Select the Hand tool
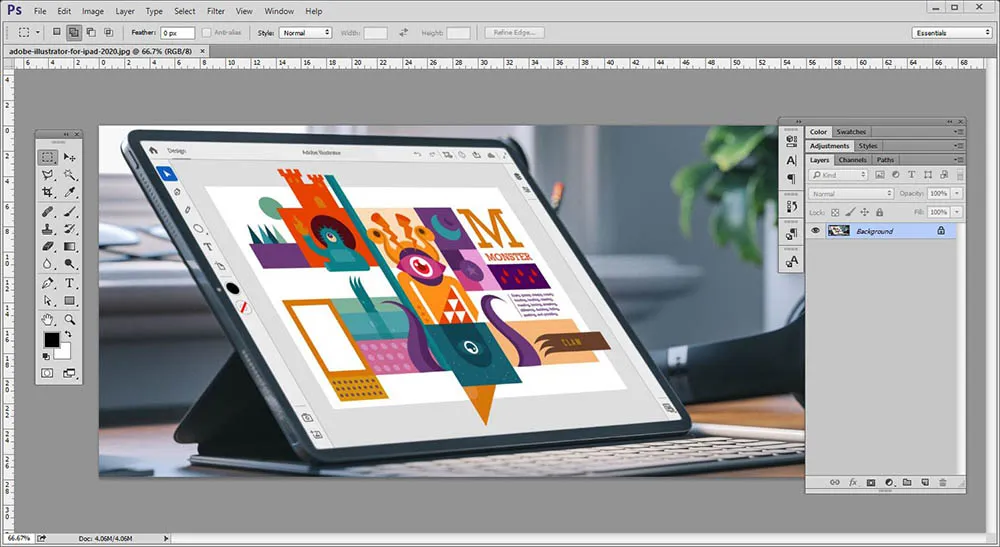This screenshot has height=547, width=1000. (x=47, y=319)
